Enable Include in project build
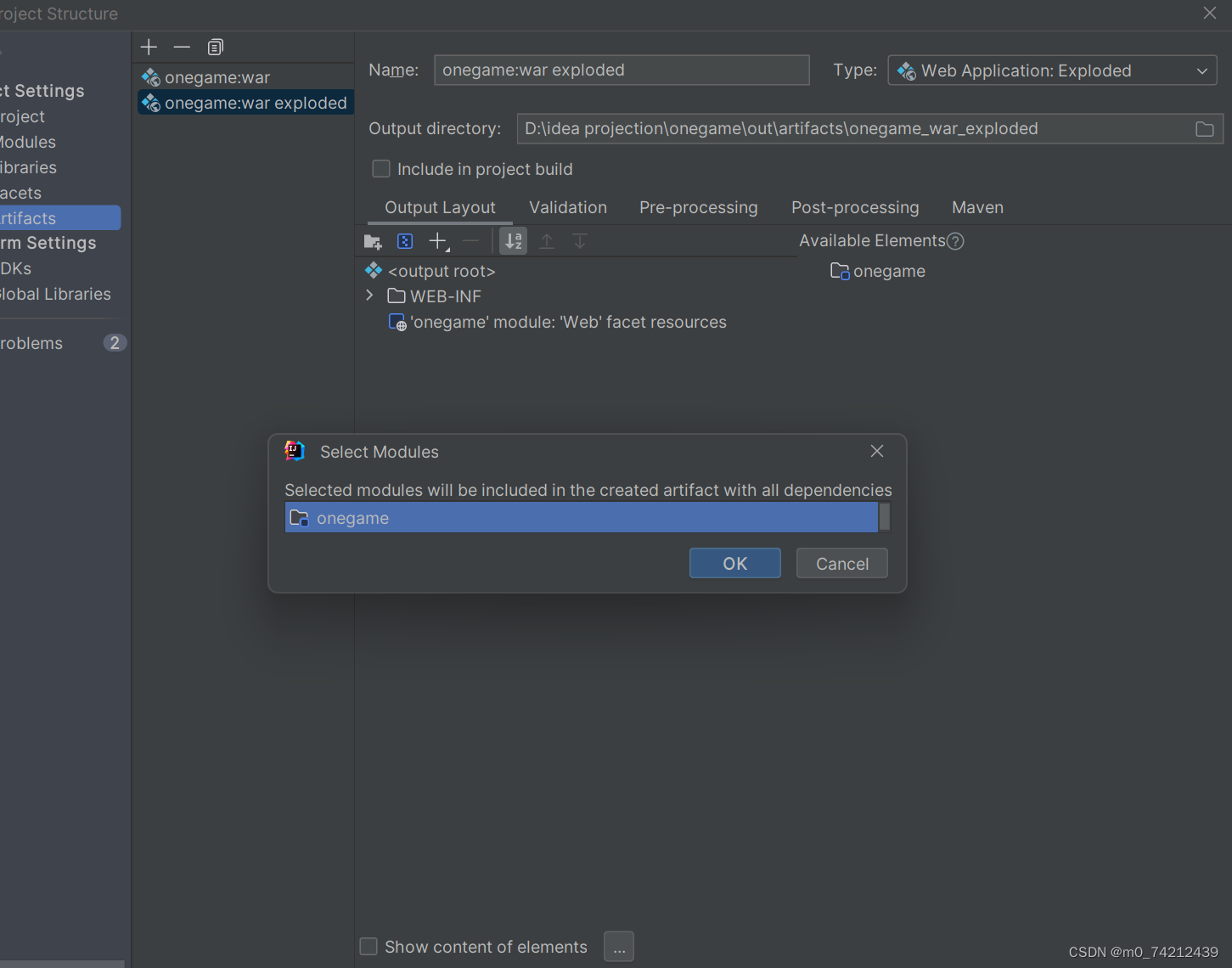This screenshot has width=1232, height=968. pyautogui.click(x=380, y=168)
